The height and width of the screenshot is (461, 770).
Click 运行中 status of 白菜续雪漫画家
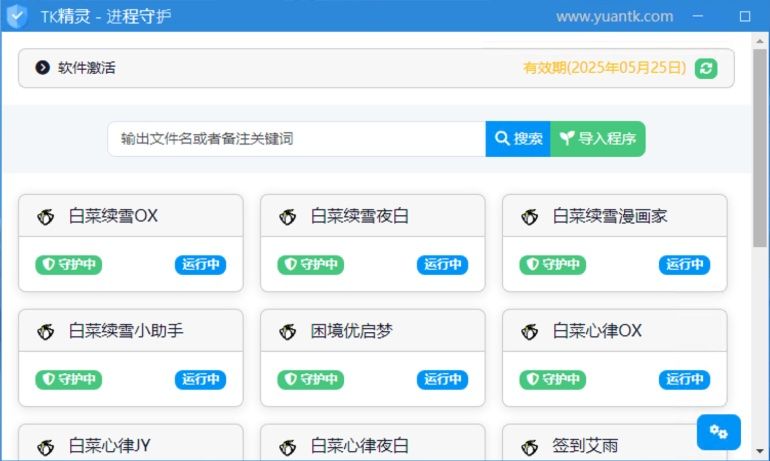click(685, 265)
